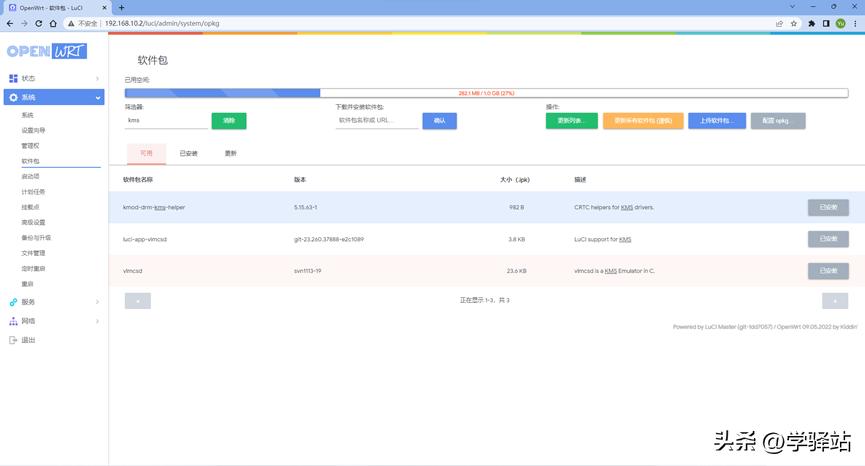Screen dimensions: 865x466
Task: Click the green 更新列表 button
Action: point(572,121)
